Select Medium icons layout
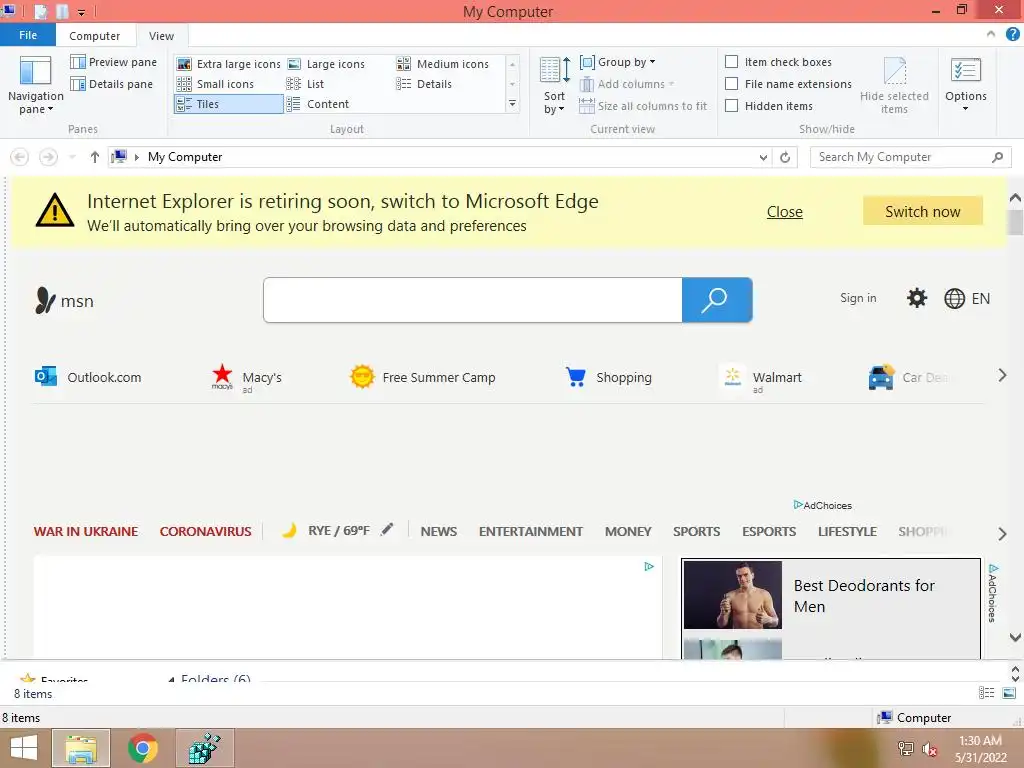 point(443,64)
